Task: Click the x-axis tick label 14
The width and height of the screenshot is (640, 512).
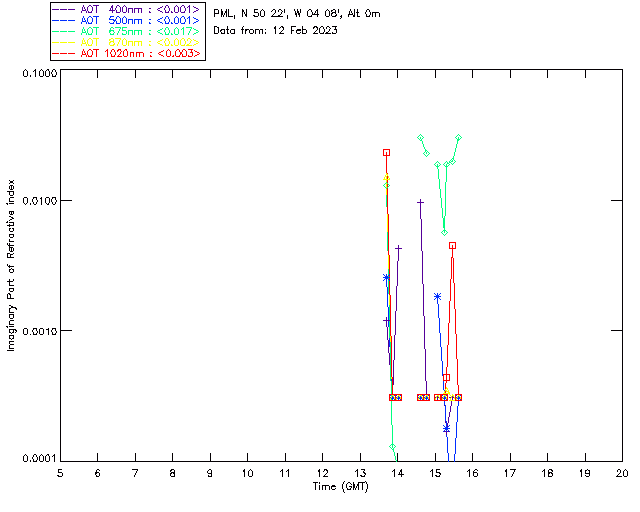Action: pyautogui.click(x=398, y=473)
